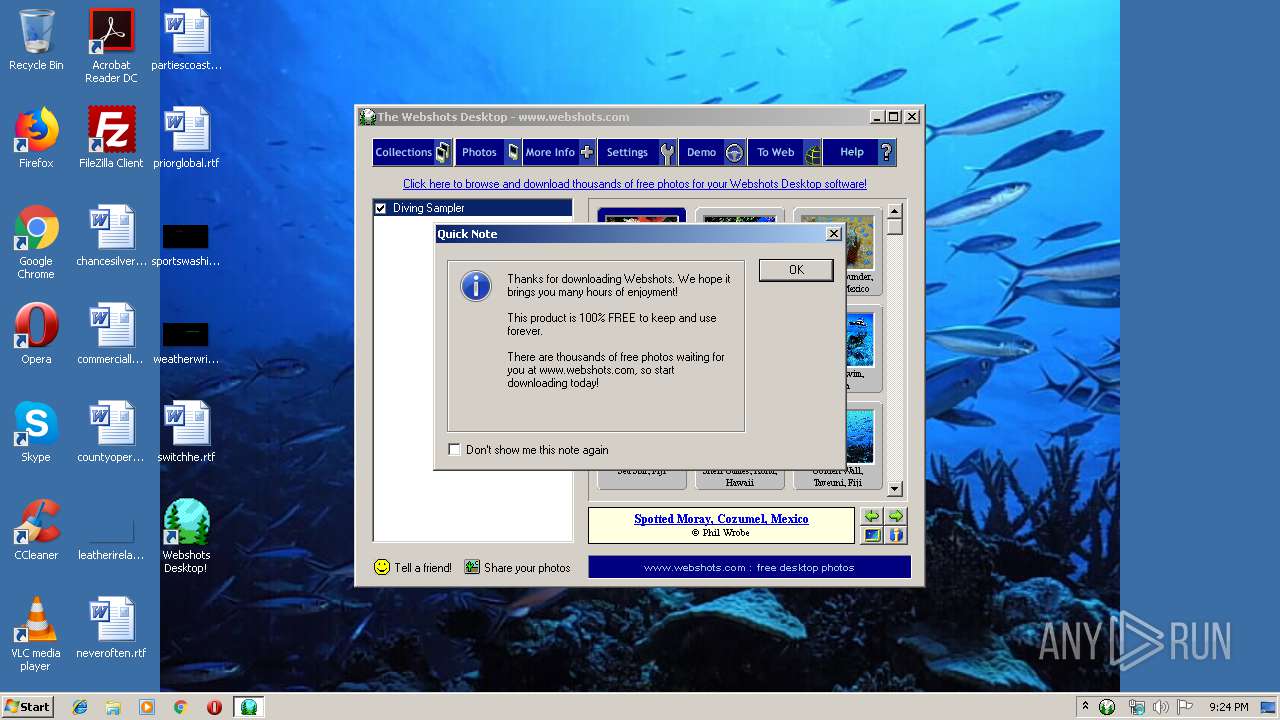The image size is (1280, 720).
Task: Open the volume speaker tray icon
Action: (x=1161, y=707)
